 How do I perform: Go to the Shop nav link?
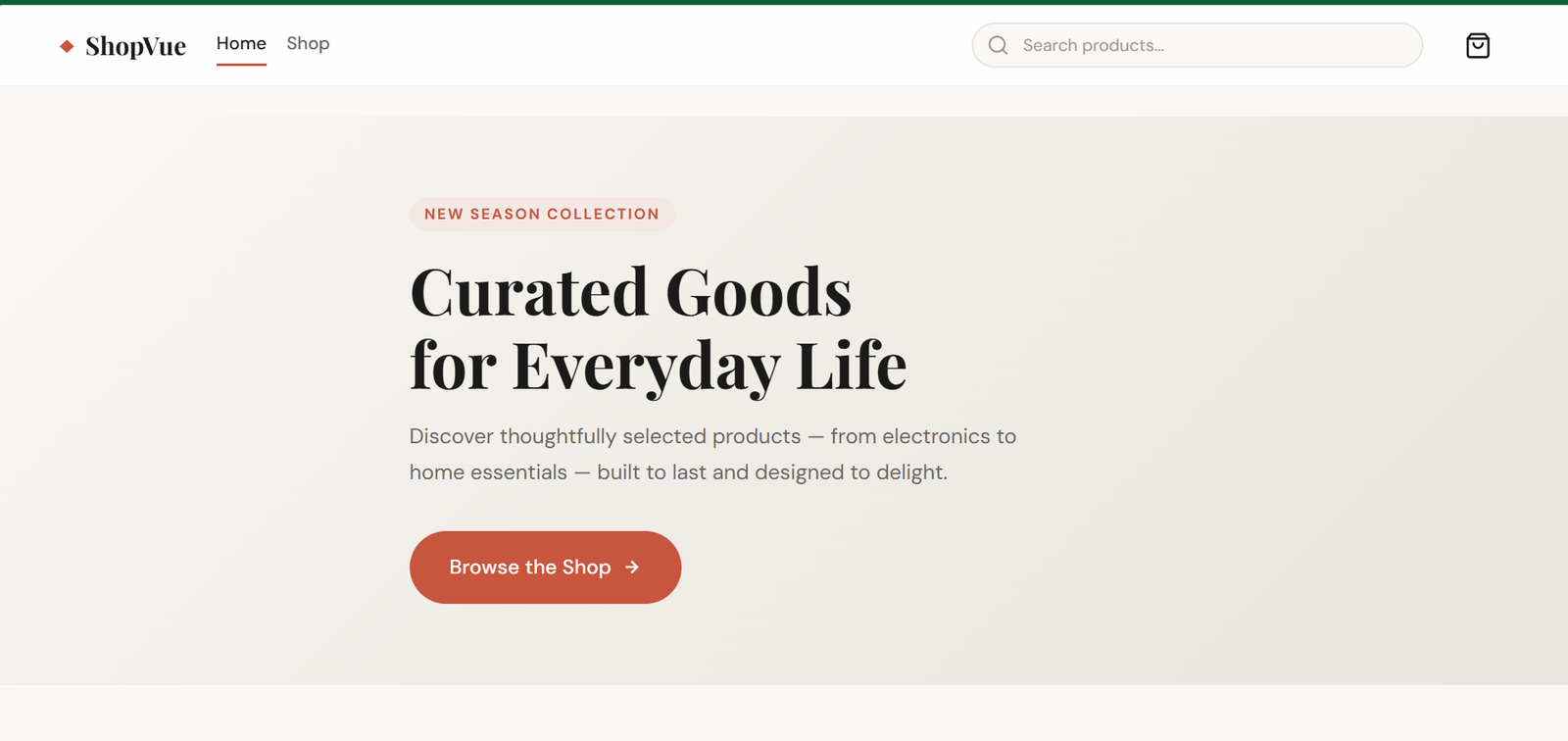pos(308,44)
